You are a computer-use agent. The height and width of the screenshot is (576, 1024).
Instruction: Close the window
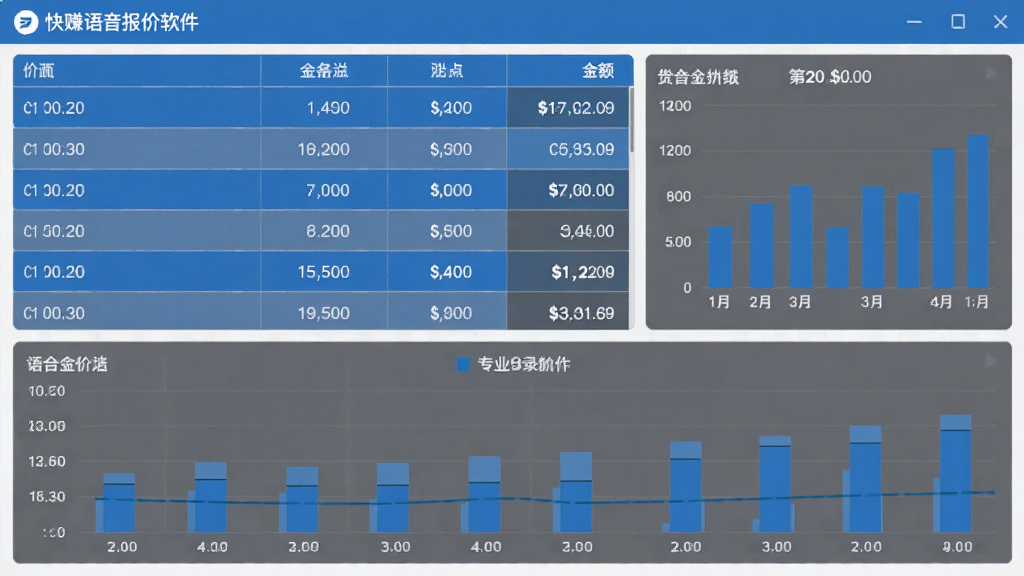[x=1000, y=22]
